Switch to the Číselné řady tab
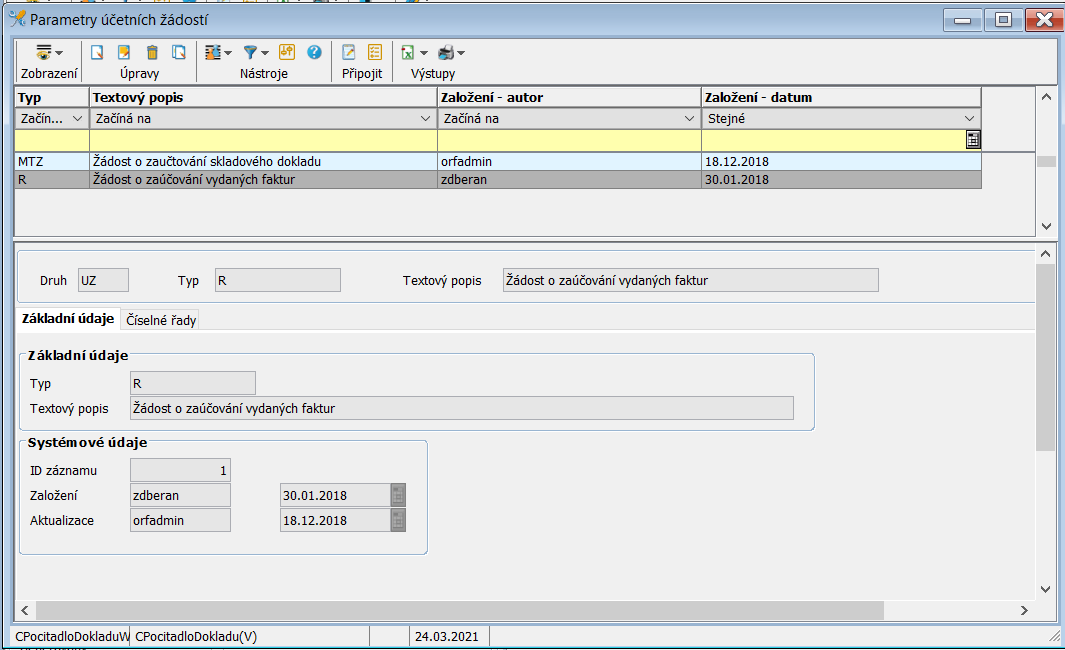The width and height of the screenshot is (1065, 650). pos(161,319)
